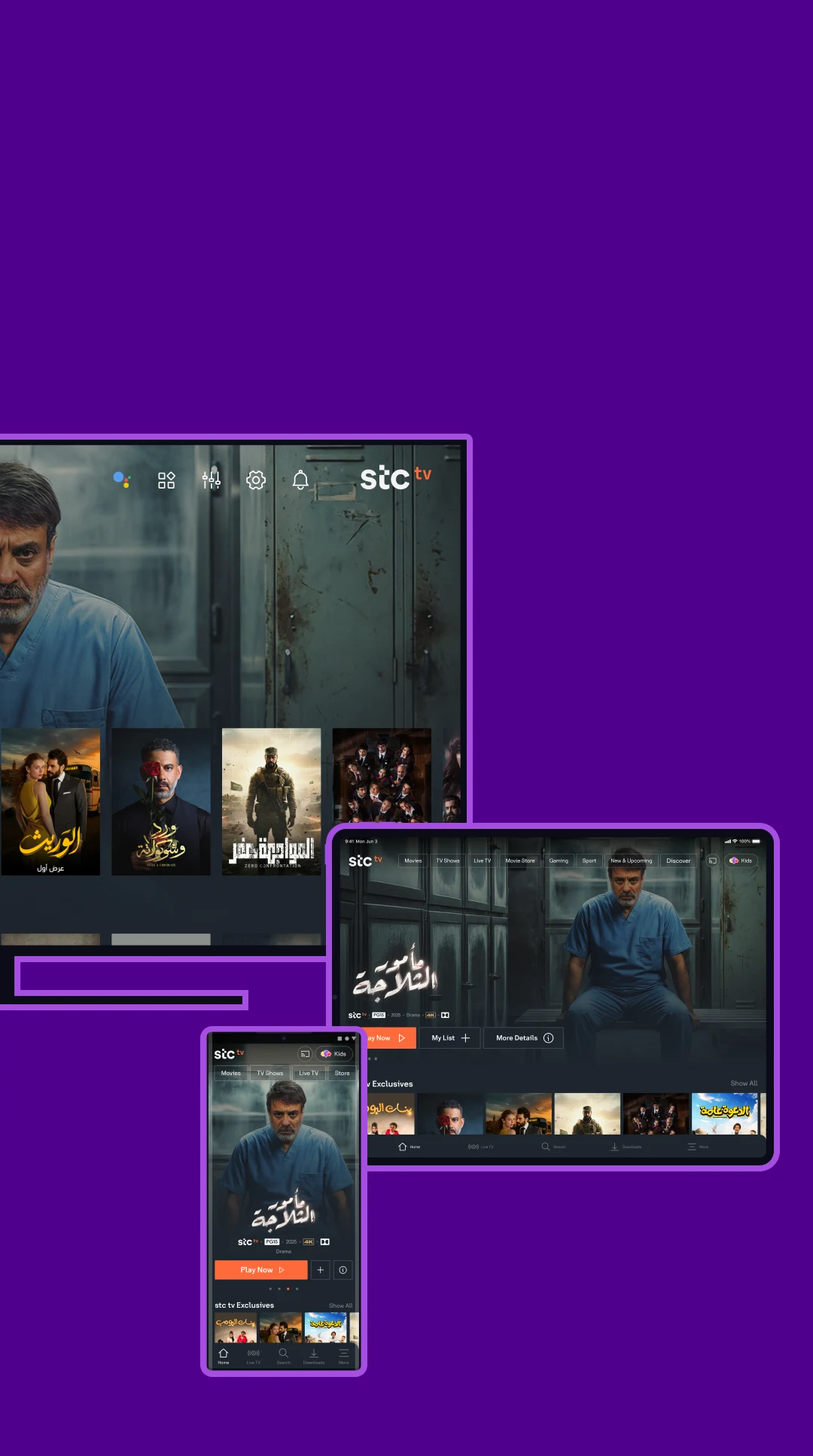Screen dimensions: 813x1456
Task: Tap Downloads in the tablet bottom bar
Action: click(x=626, y=1147)
